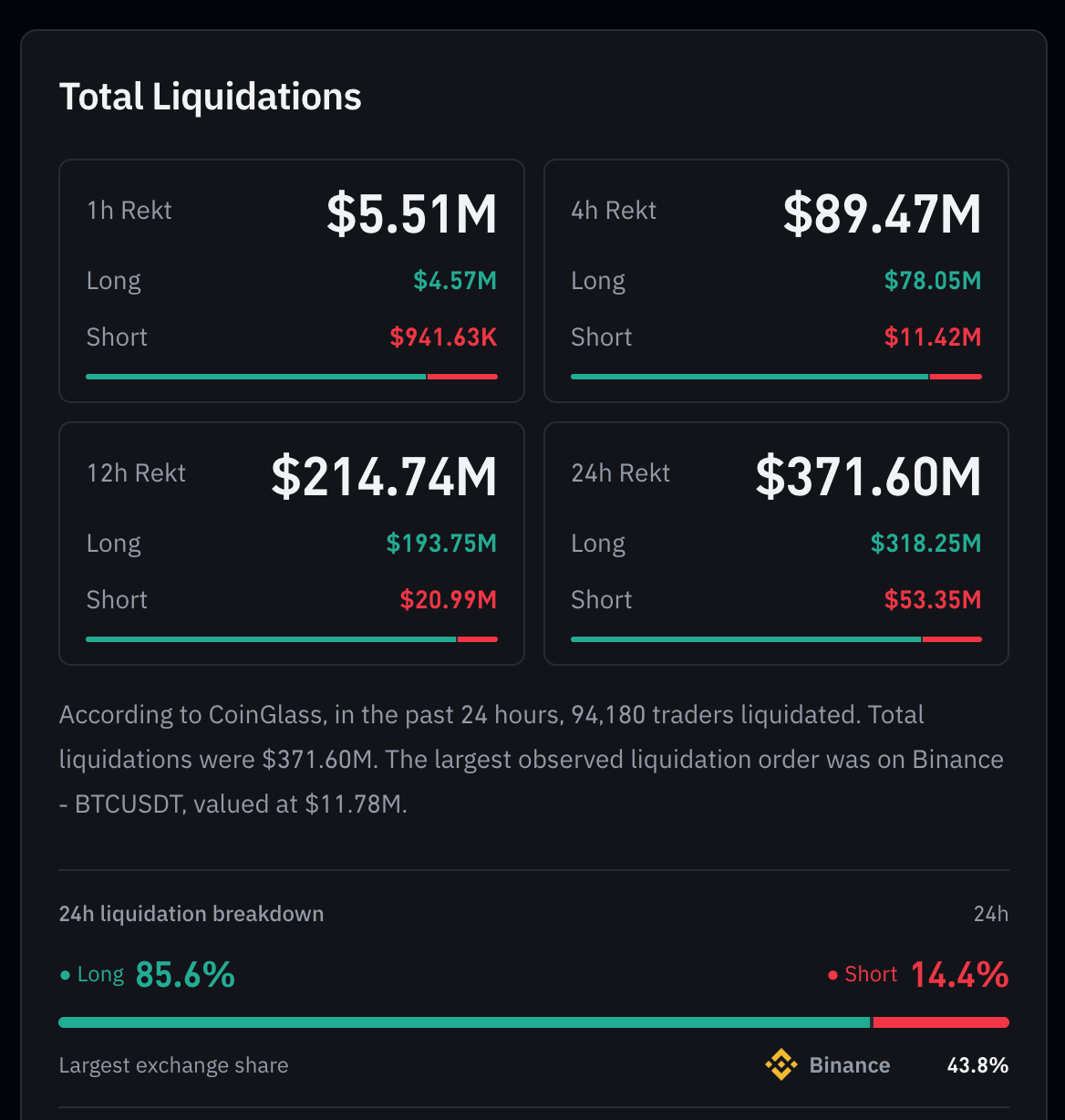
Task: Click the 1h Rekt long/short ratio bar
Action: [292, 377]
